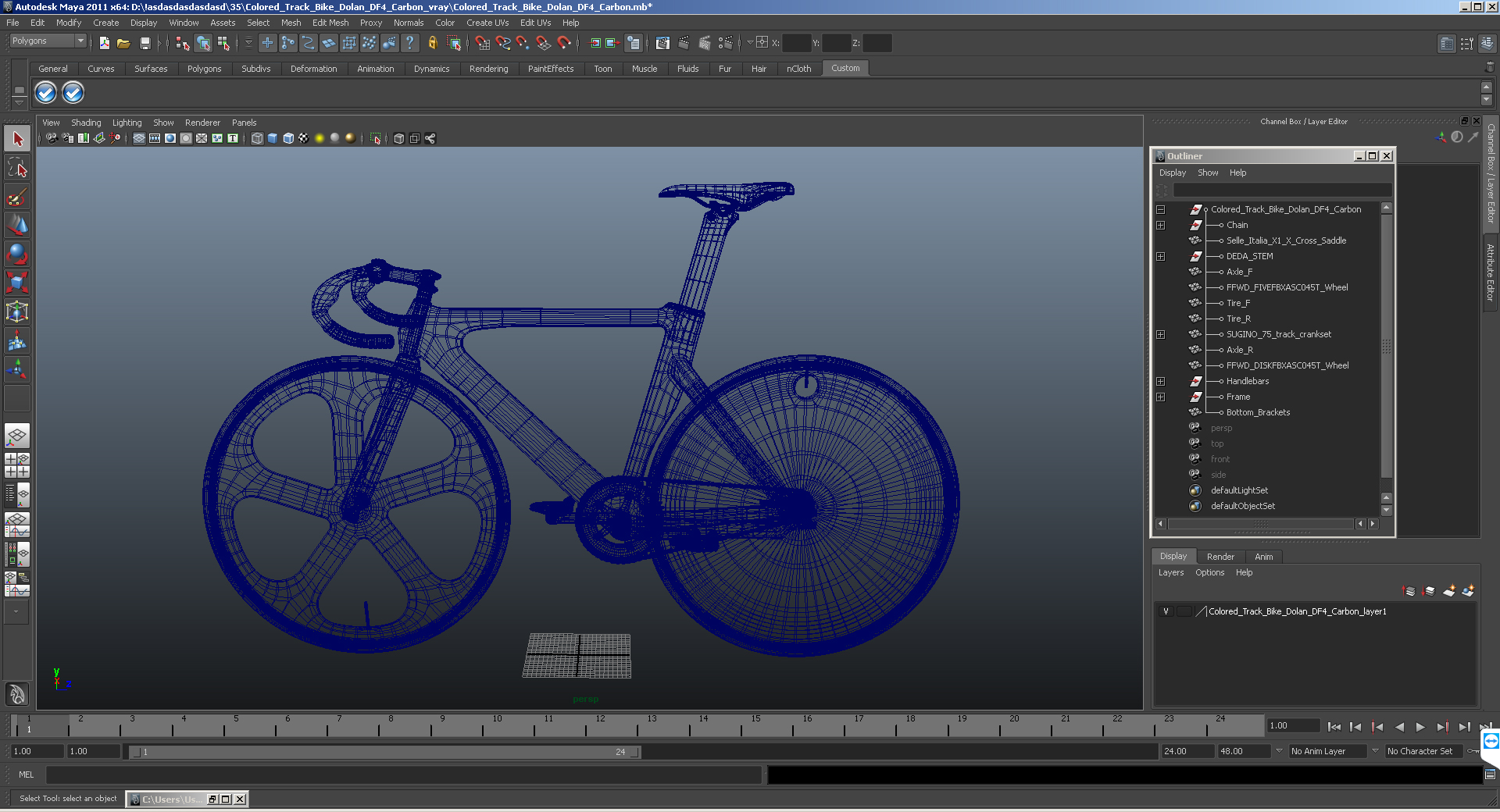This screenshot has width=1500, height=812.
Task: Select the Universal Manipulator tool
Action: [x=17, y=312]
